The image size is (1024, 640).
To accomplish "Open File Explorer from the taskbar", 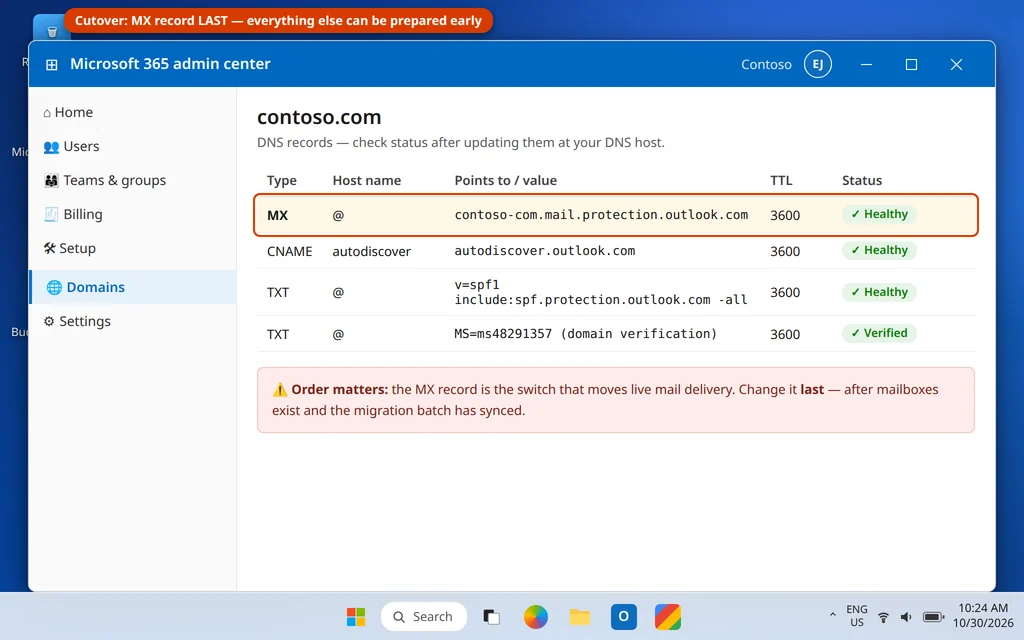I will pyautogui.click(x=579, y=616).
